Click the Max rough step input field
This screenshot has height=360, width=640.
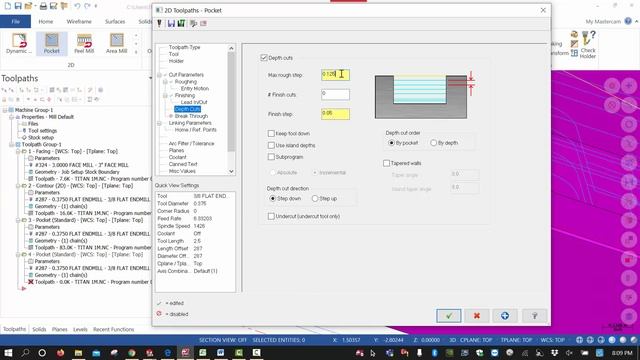(335, 75)
